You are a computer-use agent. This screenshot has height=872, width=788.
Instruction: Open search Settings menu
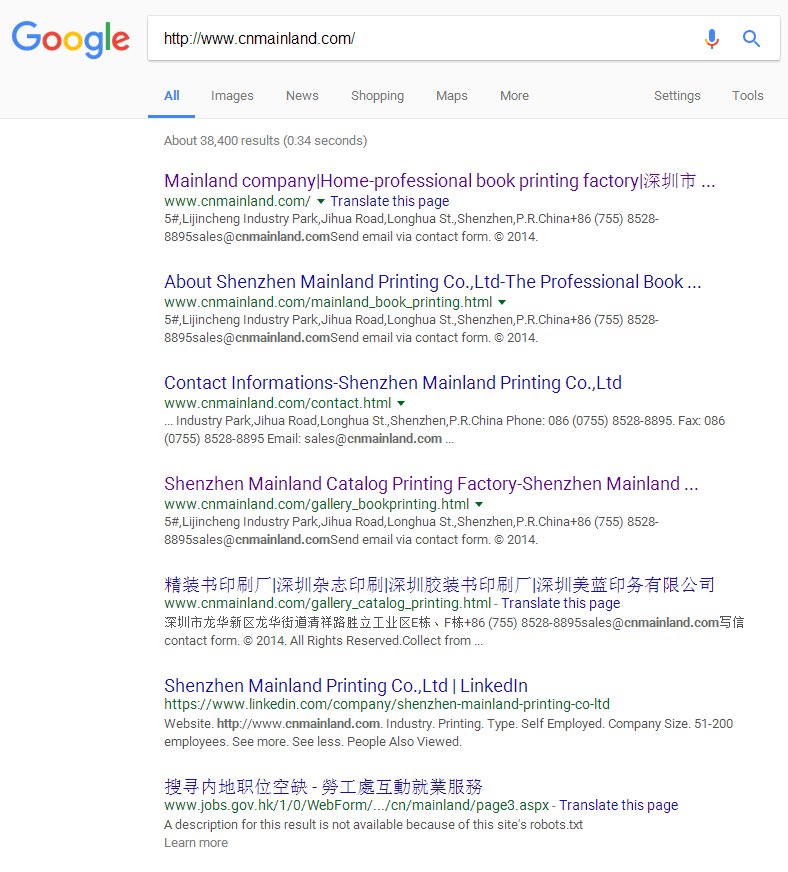(677, 96)
